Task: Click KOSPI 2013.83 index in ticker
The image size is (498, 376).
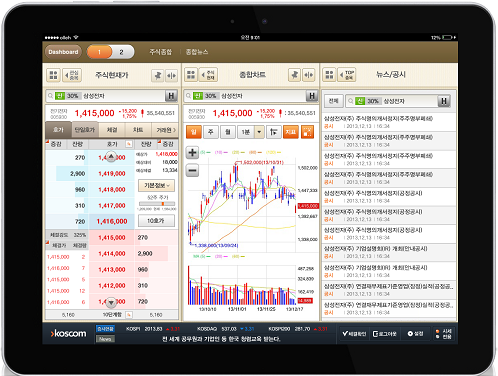Action: coord(153,329)
